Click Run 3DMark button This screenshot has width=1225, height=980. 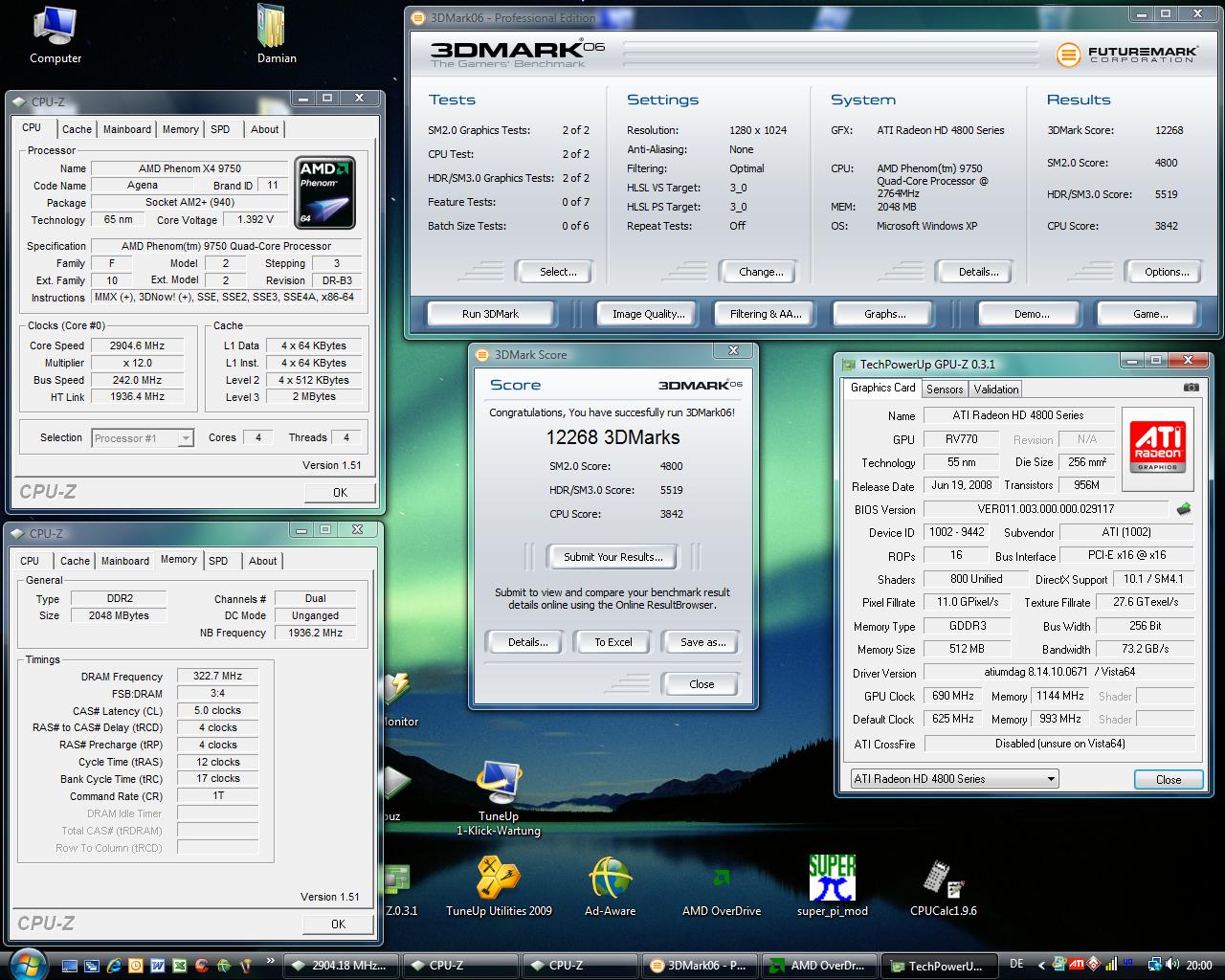click(490, 313)
